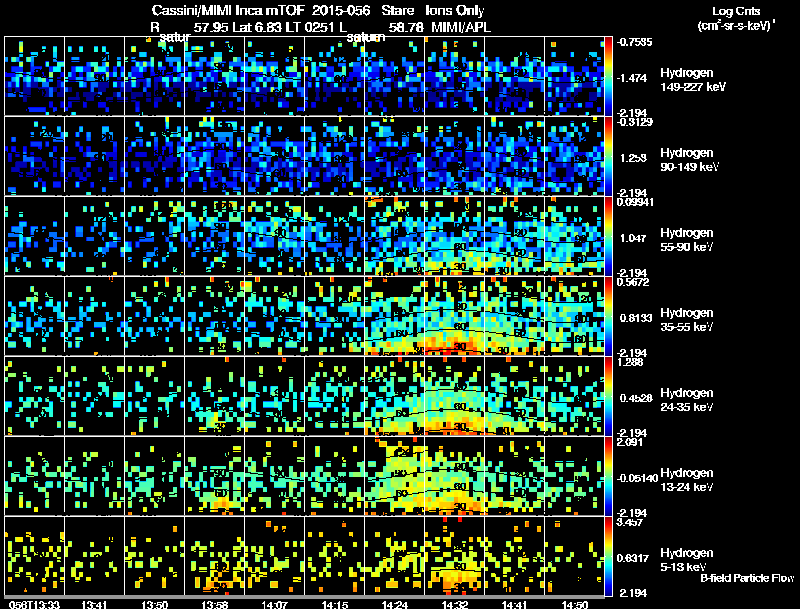This screenshot has height=609, width=800.
Task: Click the 'Hydrogen 13-24 keV' row label
Action: [x=687, y=480]
